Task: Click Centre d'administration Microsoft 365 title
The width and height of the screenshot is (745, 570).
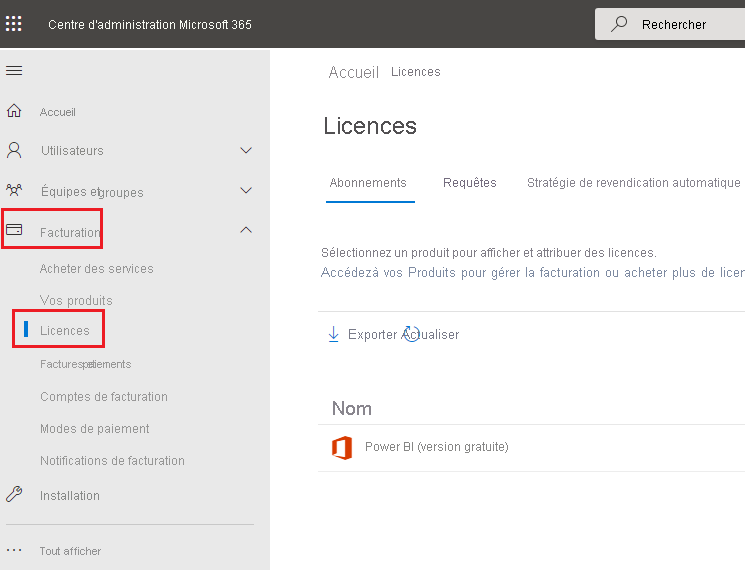Action: tap(150, 25)
